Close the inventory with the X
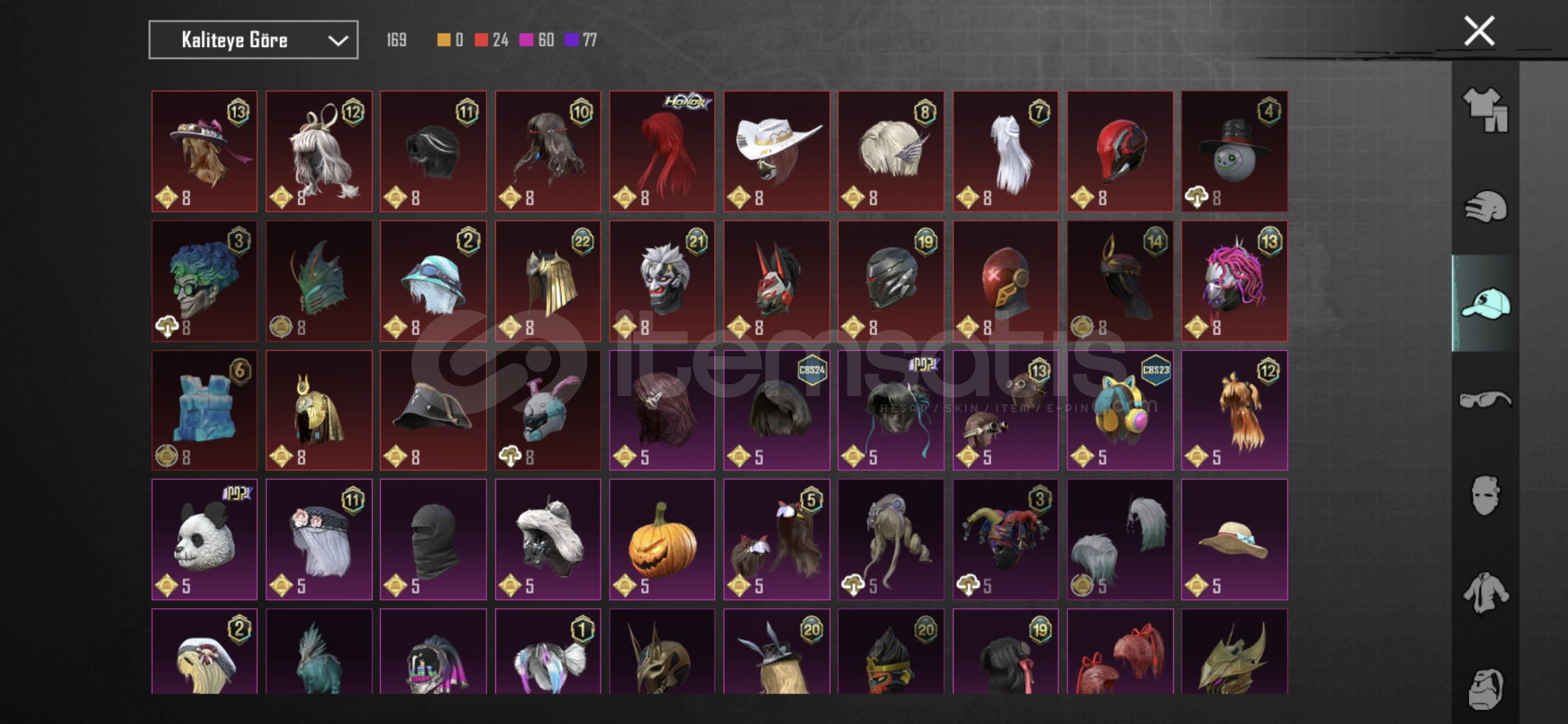1568x724 pixels. point(1480,32)
